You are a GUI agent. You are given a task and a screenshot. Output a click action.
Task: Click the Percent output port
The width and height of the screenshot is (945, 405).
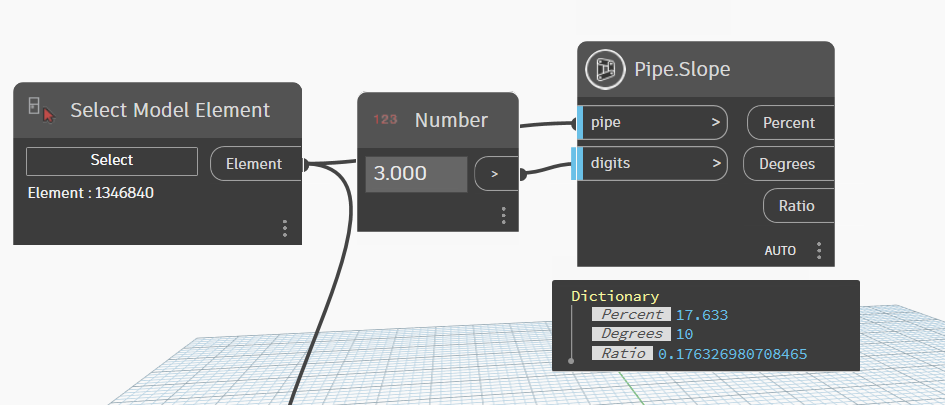pyautogui.click(x=790, y=123)
